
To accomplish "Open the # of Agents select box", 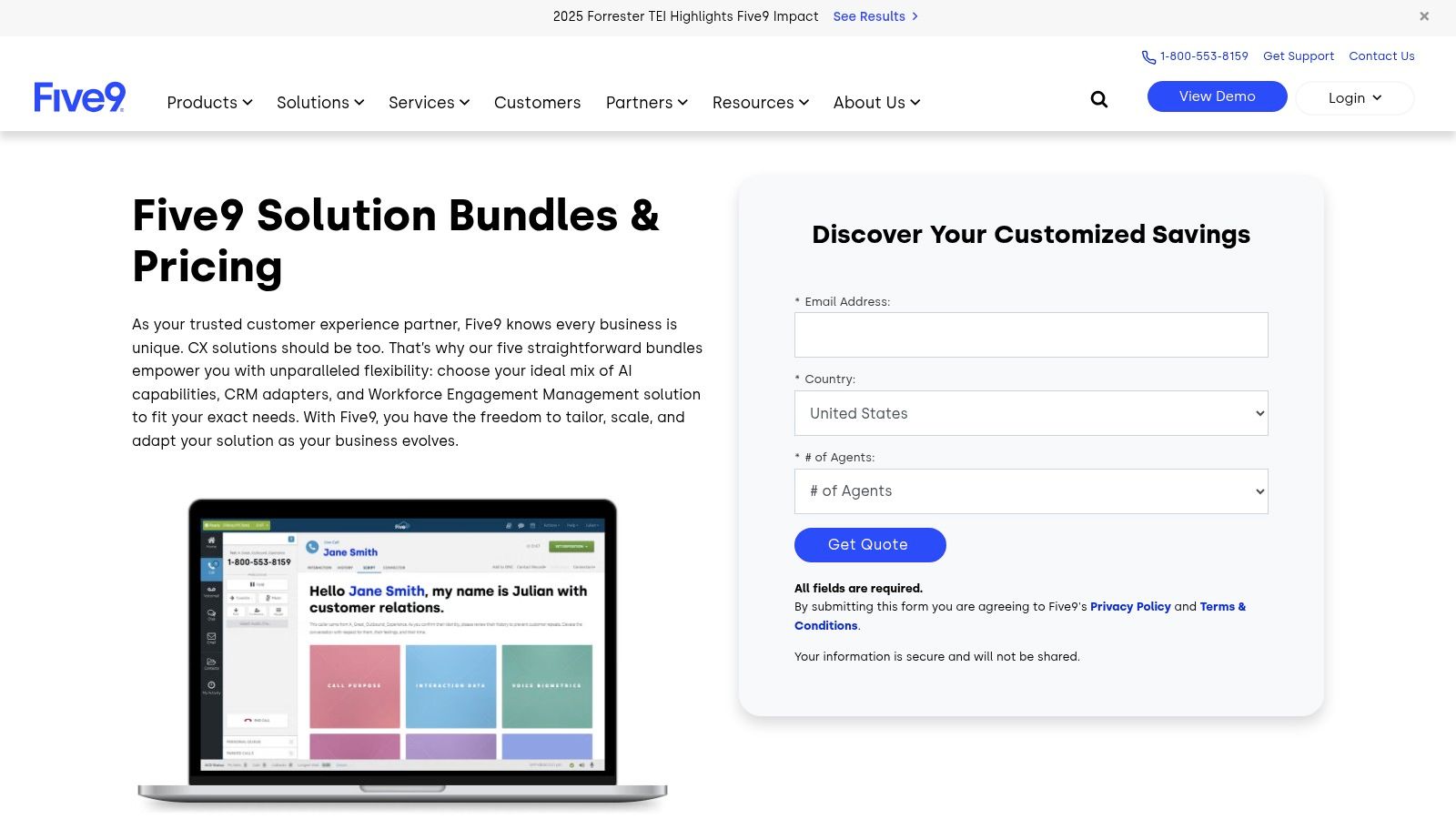I will (1031, 491).
